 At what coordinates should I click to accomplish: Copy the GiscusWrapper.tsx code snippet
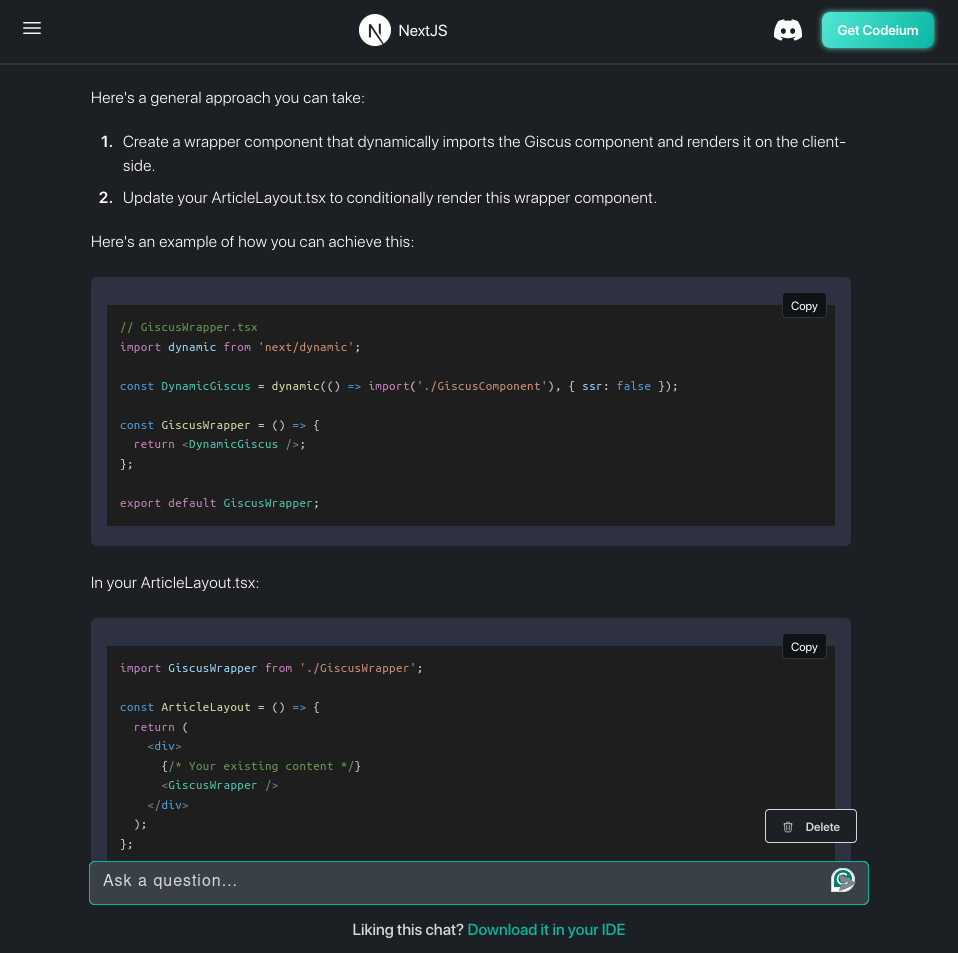tap(804, 306)
